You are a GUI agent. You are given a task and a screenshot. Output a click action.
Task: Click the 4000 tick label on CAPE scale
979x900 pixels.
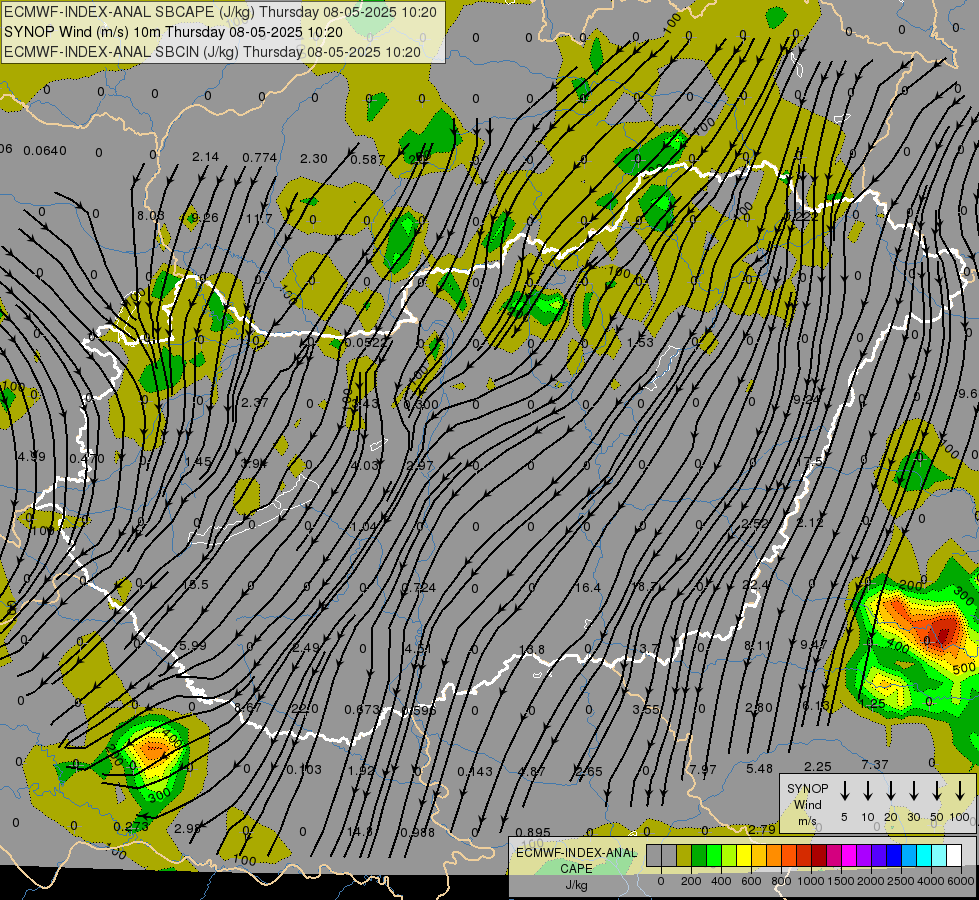[931, 881]
